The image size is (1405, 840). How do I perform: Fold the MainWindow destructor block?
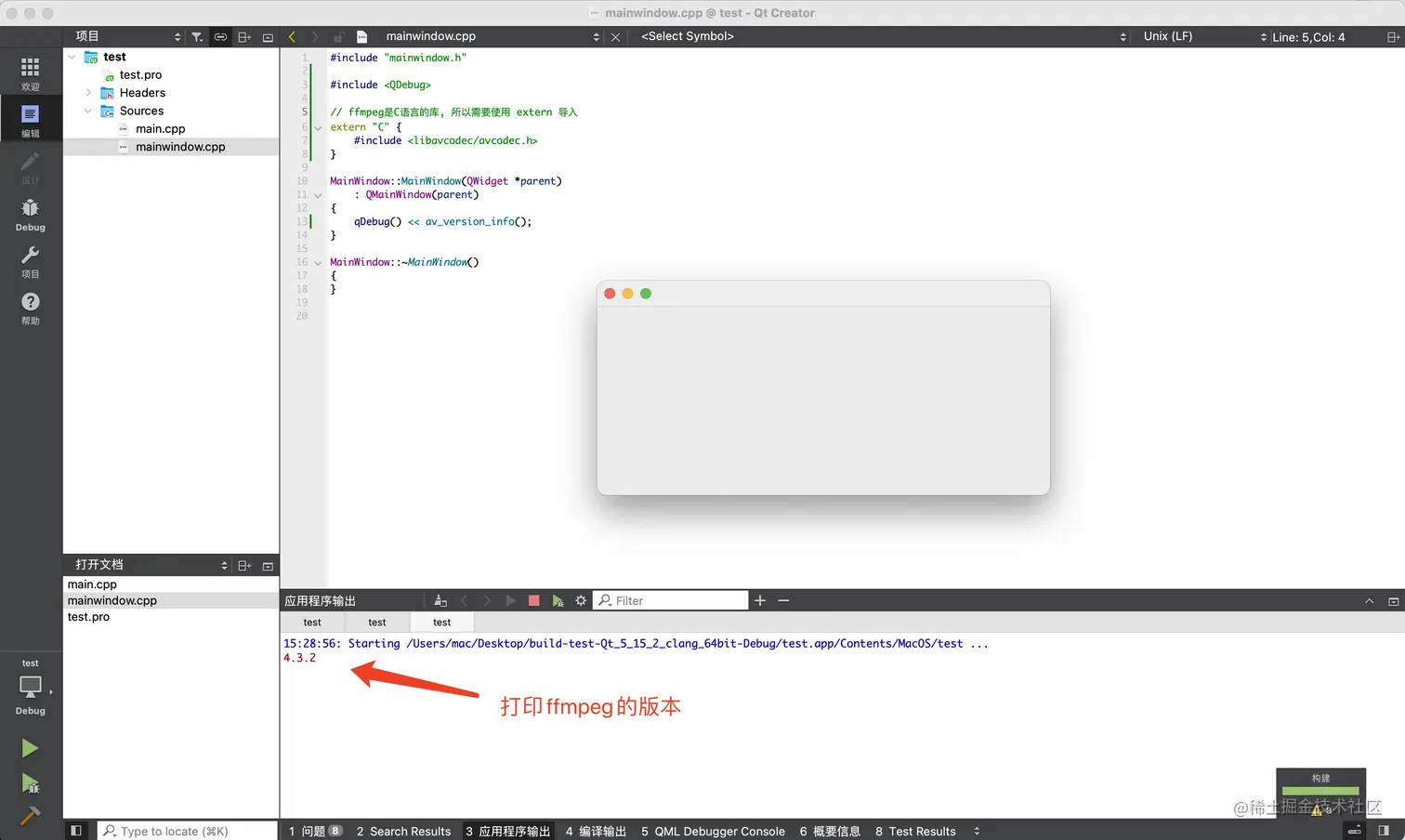point(318,263)
